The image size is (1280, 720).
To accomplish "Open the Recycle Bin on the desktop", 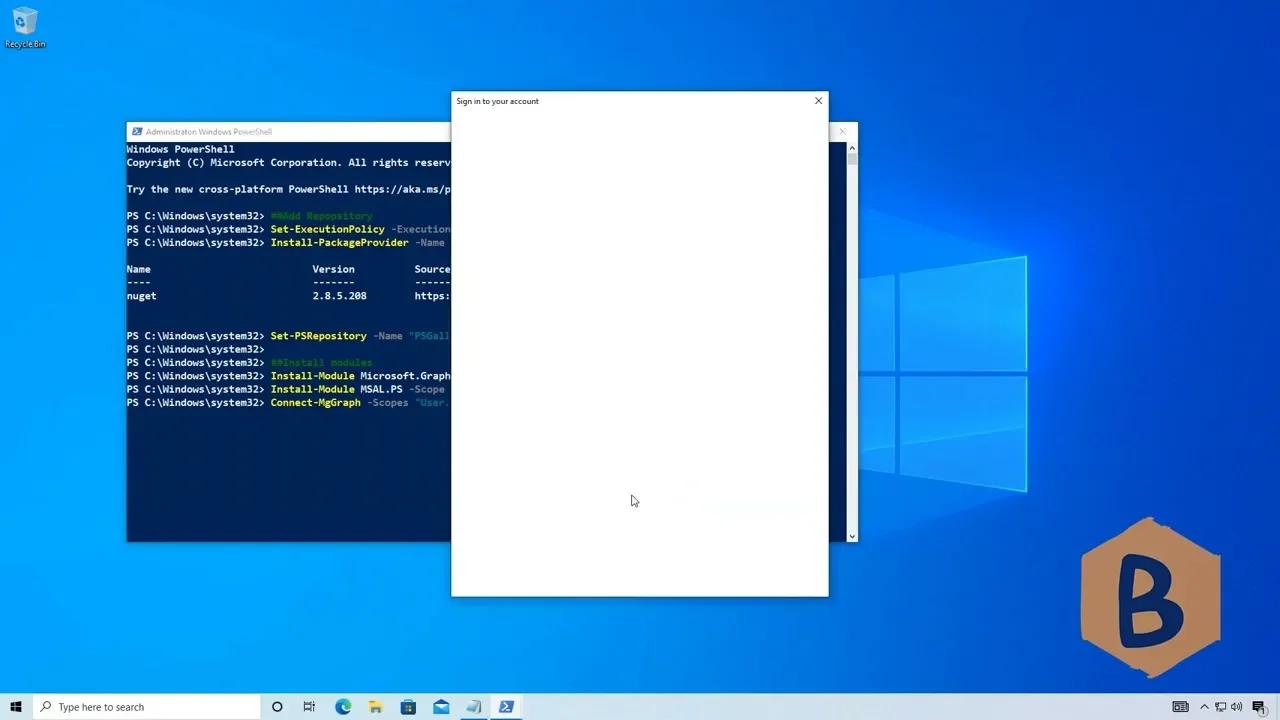I will point(25,27).
